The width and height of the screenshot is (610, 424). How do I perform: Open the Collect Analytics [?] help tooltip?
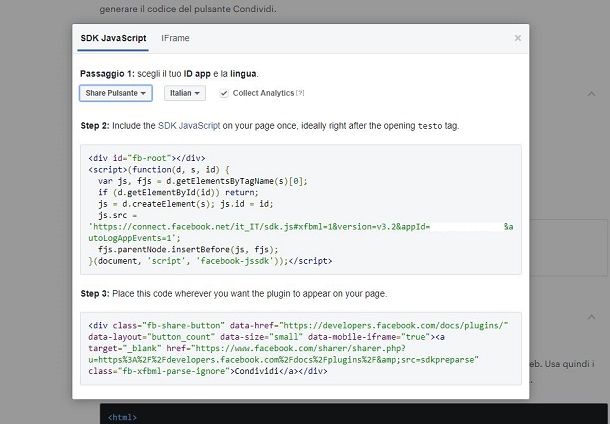coord(300,93)
